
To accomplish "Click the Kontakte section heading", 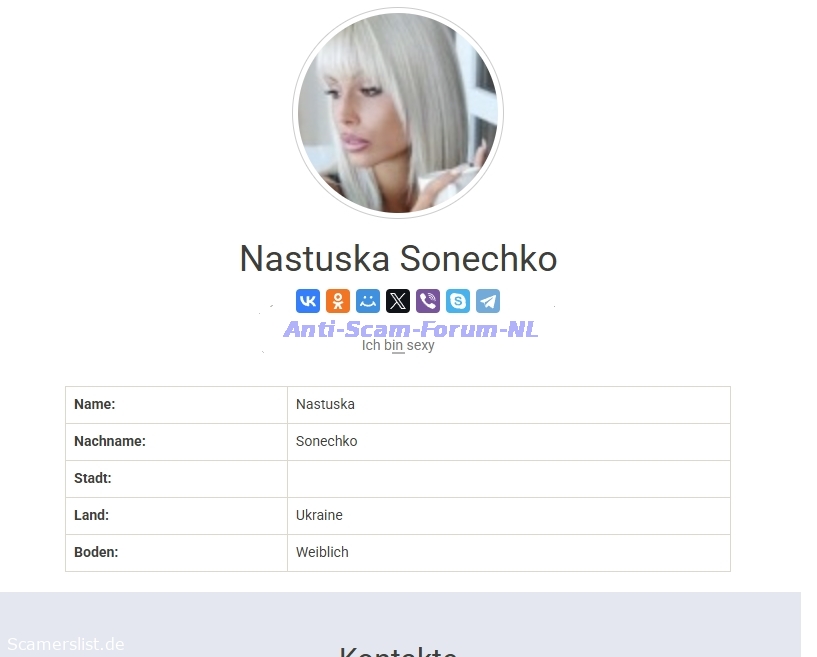I will [398, 651].
